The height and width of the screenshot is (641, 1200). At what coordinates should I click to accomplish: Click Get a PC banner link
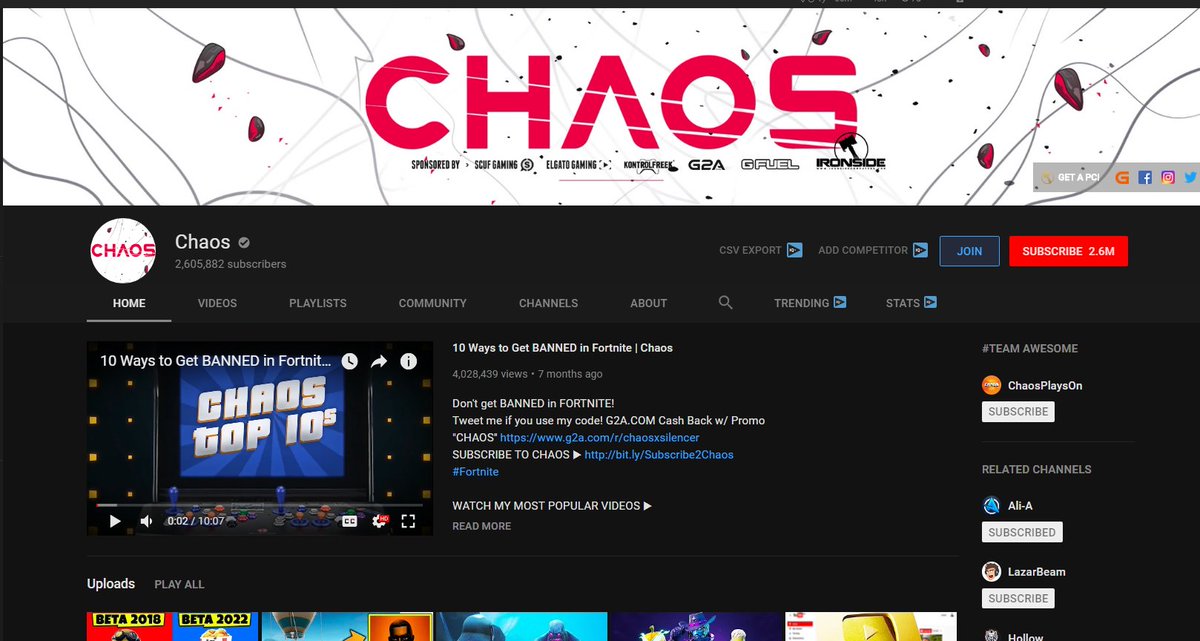click(1070, 177)
